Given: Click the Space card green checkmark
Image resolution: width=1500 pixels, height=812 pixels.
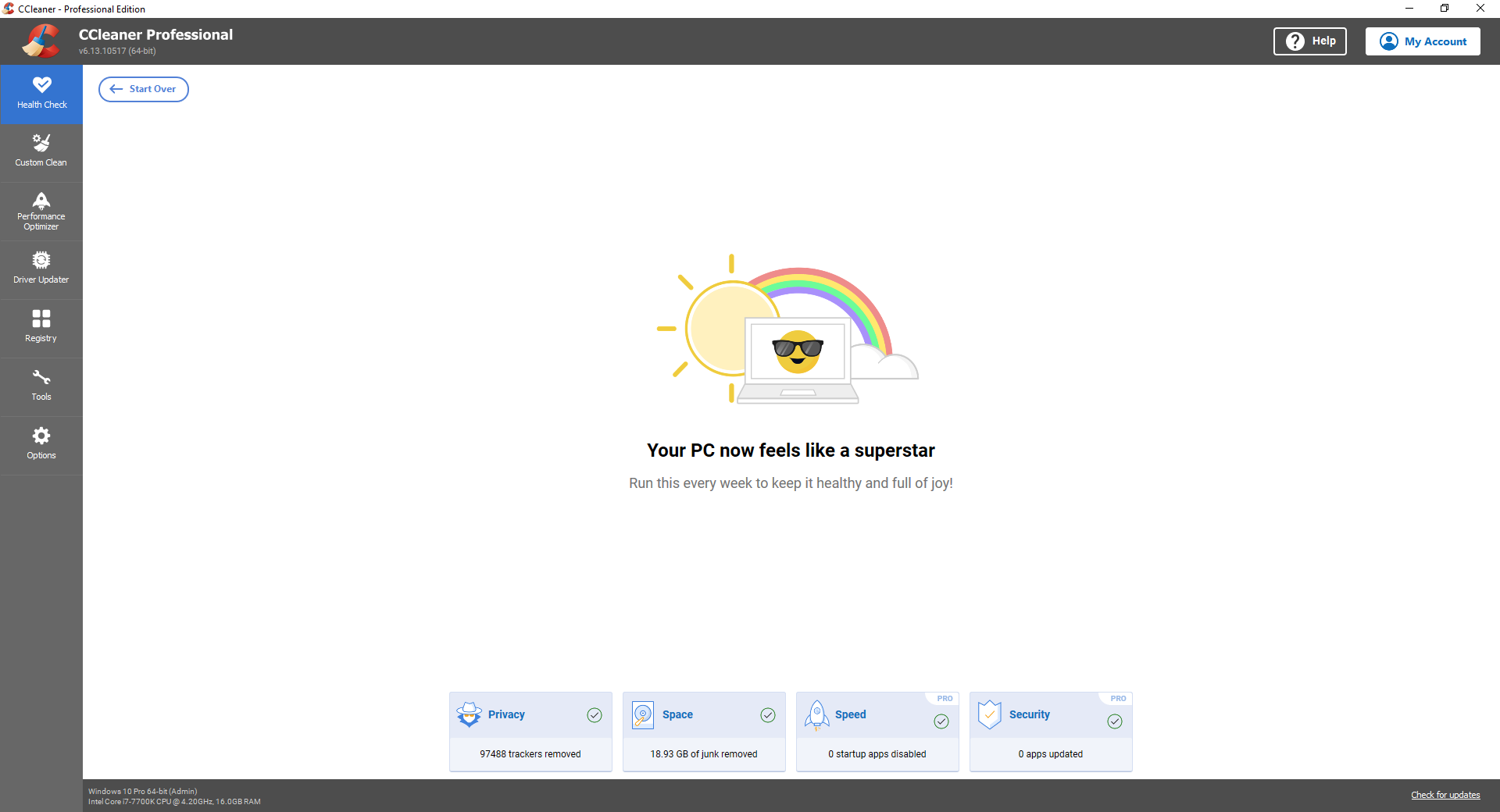Looking at the screenshot, I should (768, 715).
